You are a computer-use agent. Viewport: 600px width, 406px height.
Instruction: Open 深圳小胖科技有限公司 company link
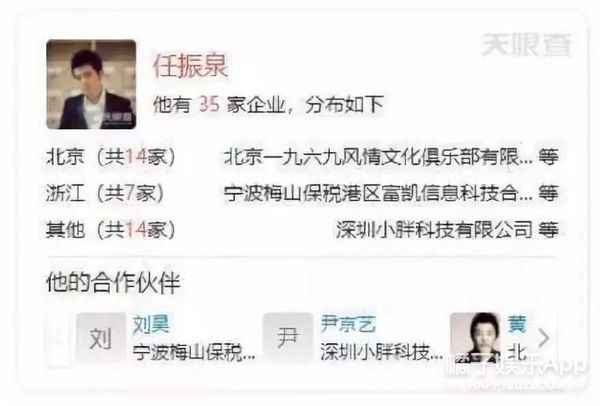(x=434, y=230)
